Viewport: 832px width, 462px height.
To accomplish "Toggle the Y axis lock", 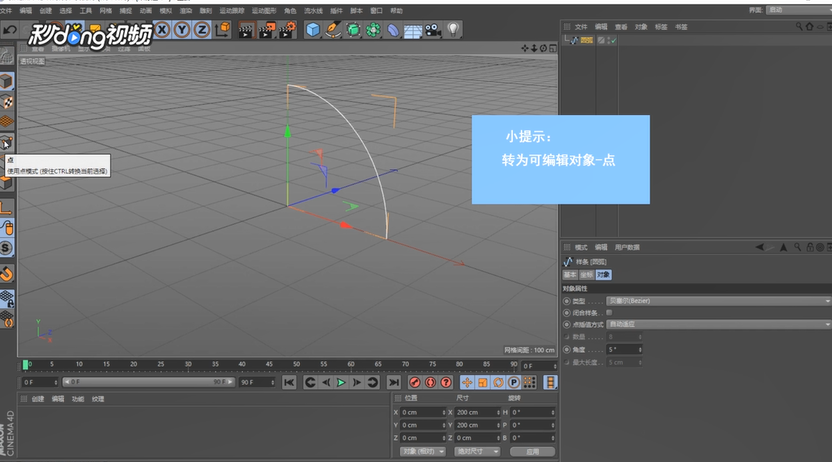I will pos(182,30).
